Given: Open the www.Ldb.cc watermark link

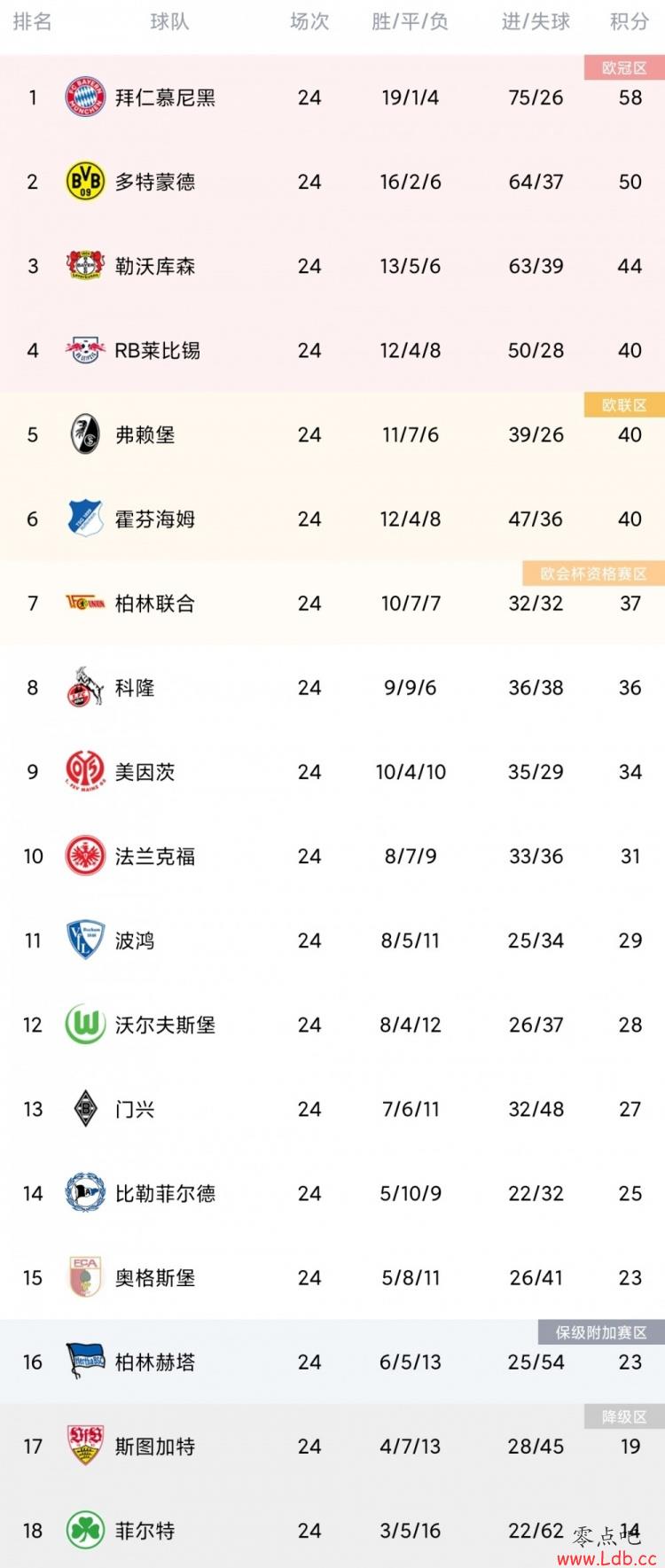Looking at the screenshot, I should [607, 1557].
